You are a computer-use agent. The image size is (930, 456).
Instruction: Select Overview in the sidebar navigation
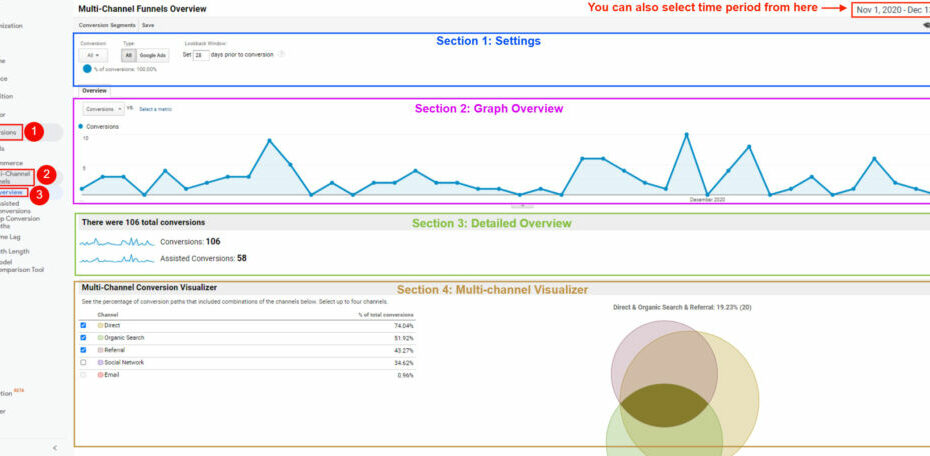point(12,192)
